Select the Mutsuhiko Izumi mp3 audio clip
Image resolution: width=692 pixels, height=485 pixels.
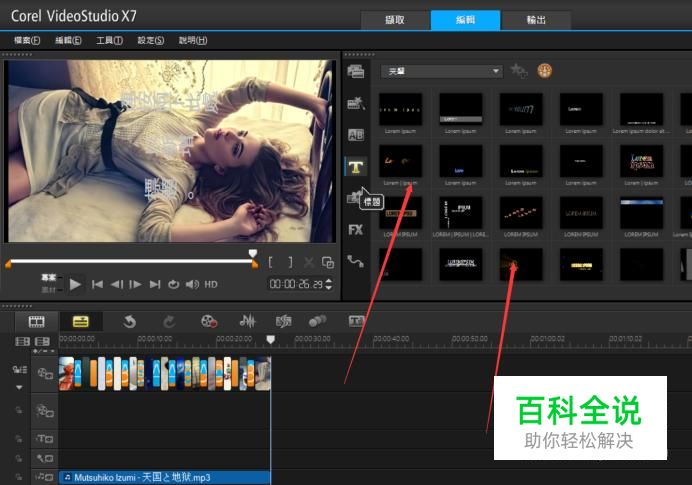(165, 477)
